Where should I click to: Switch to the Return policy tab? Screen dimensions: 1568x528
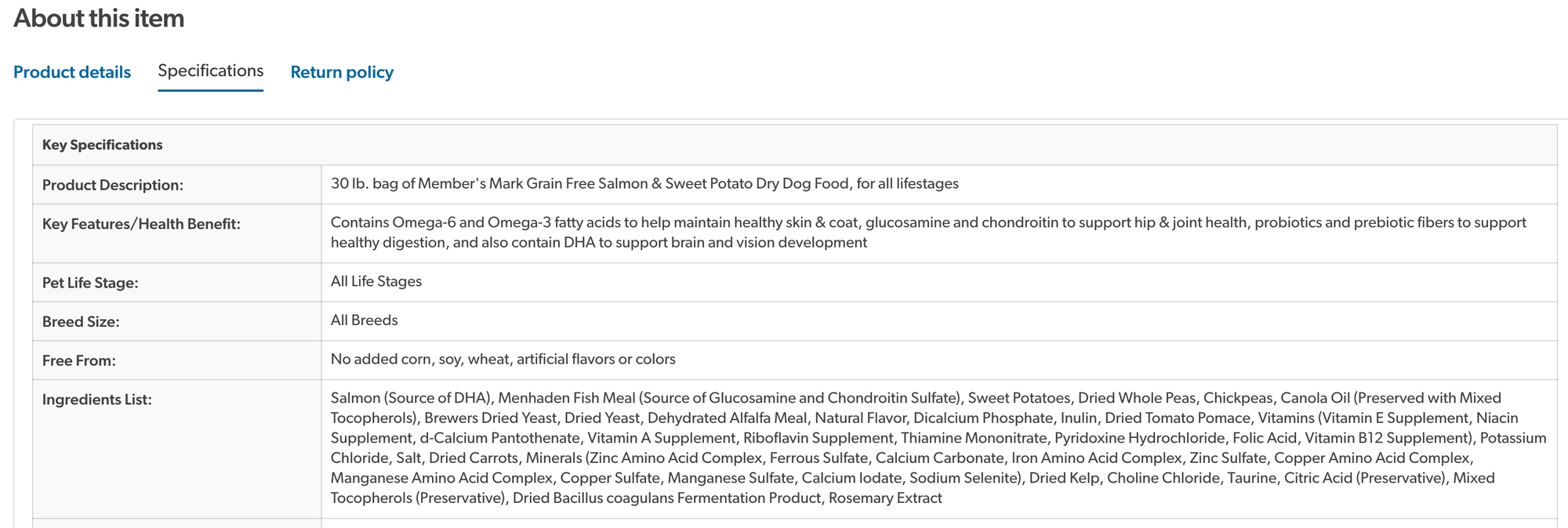(342, 72)
